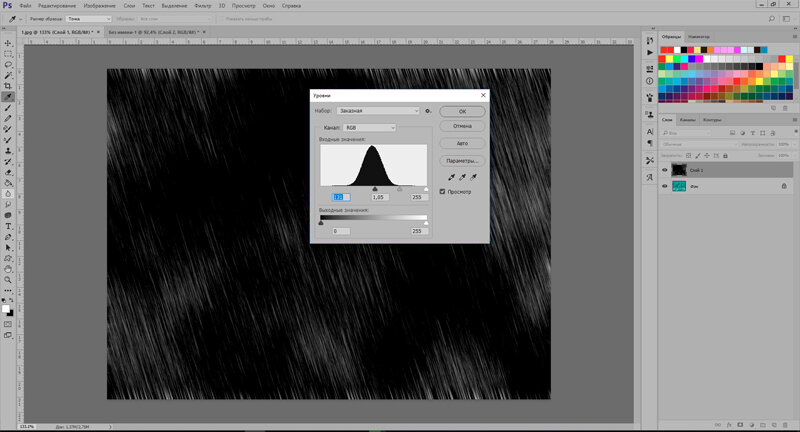Open the Фильтр menu

click(203, 6)
